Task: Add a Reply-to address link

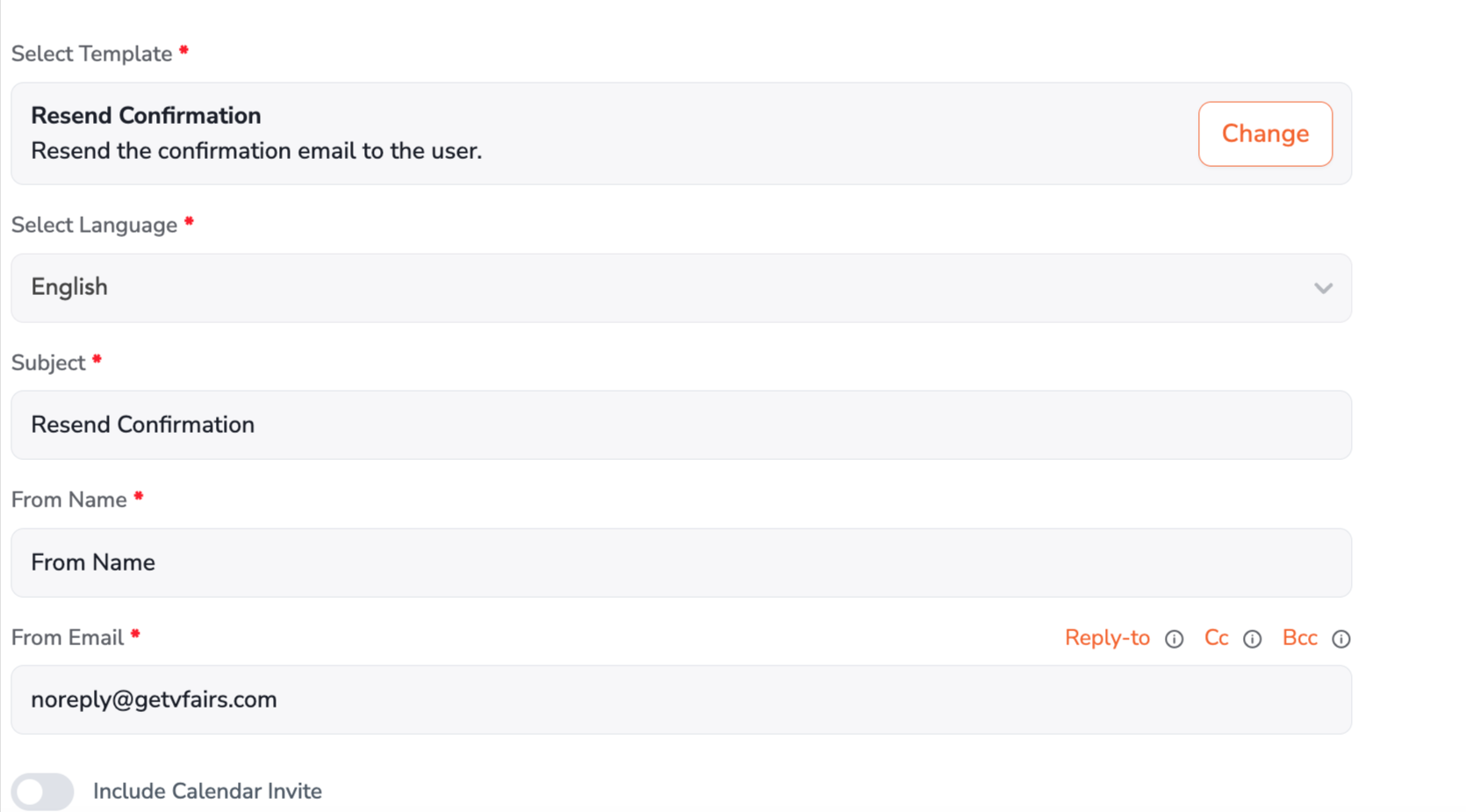Action: click(x=1107, y=638)
